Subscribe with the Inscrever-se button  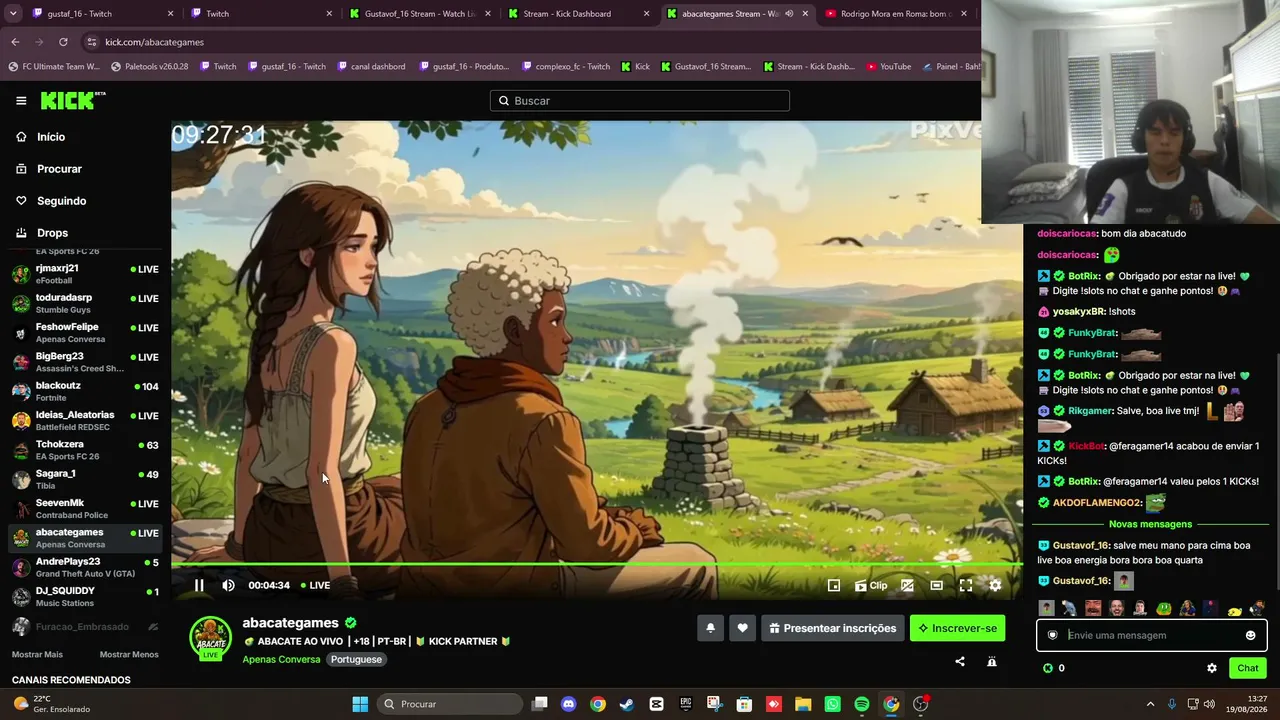point(957,628)
